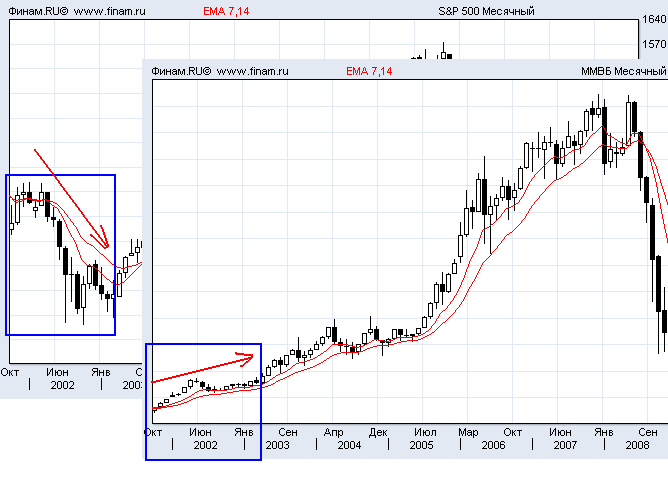Open www.finam.ru text on ММВБ chart header
This screenshot has width=668, height=479.
click(x=252, y=71)
